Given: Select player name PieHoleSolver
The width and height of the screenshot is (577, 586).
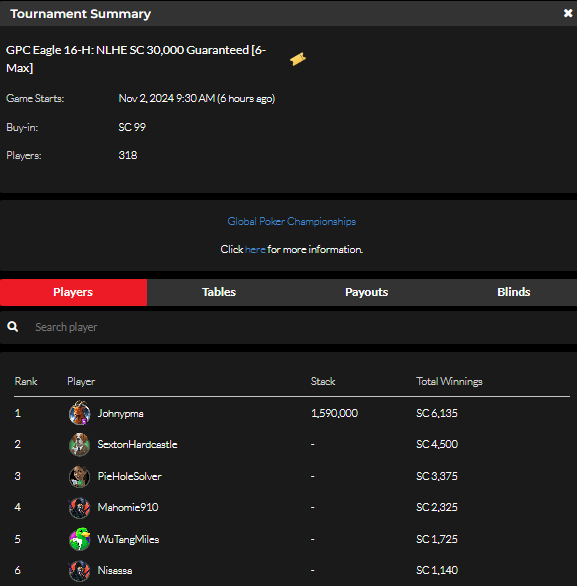Looking at the screenshot, I should click(x=129, y=476).
